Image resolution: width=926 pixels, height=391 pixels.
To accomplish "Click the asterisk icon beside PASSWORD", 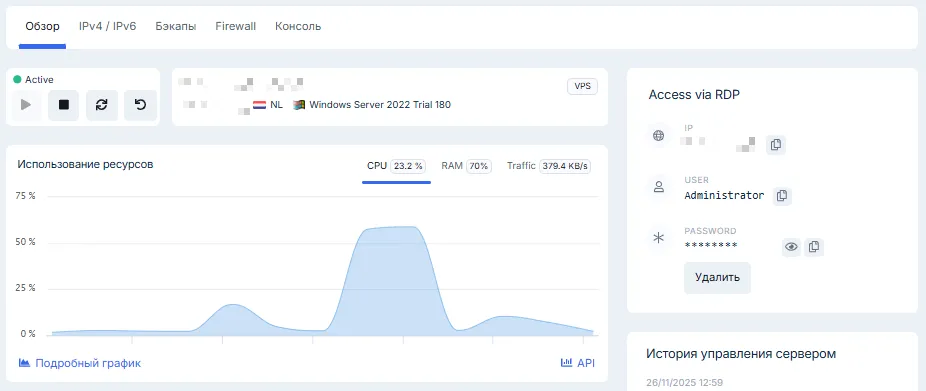I will (x=658, y=238).
